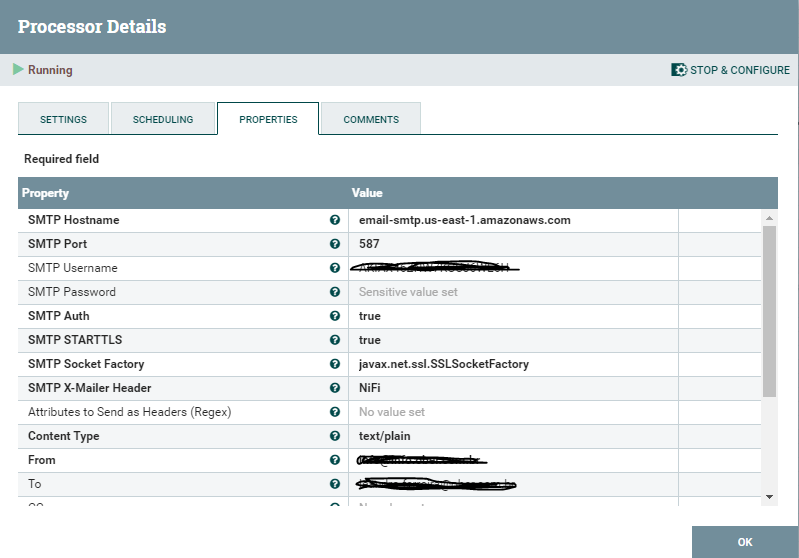This screenshot has height=558, width=799.
Task: Click help icon for Content Type
Action: (x=335, y=435)
